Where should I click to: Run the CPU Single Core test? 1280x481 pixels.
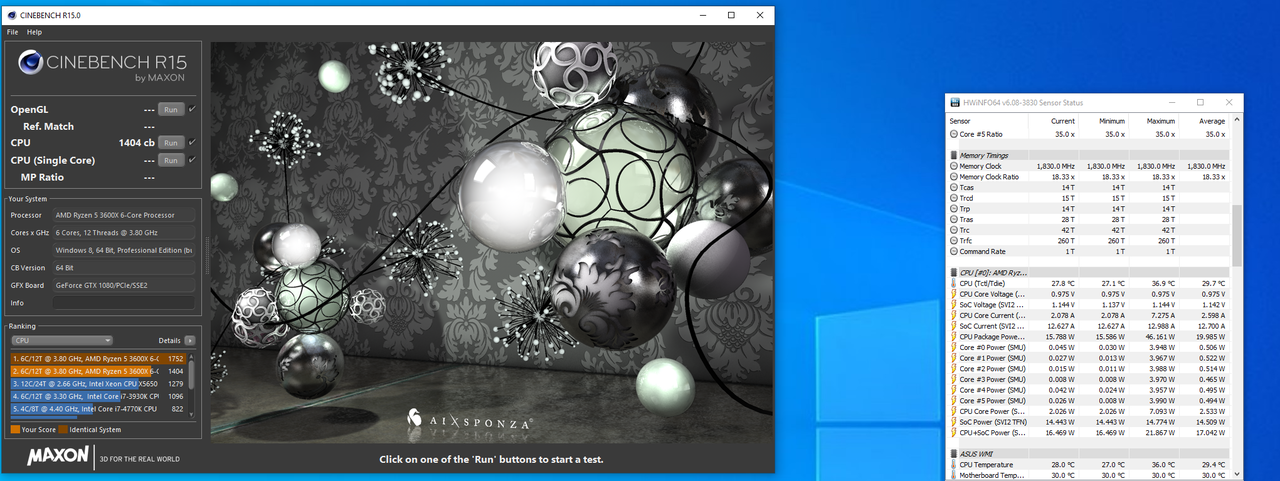171,160
